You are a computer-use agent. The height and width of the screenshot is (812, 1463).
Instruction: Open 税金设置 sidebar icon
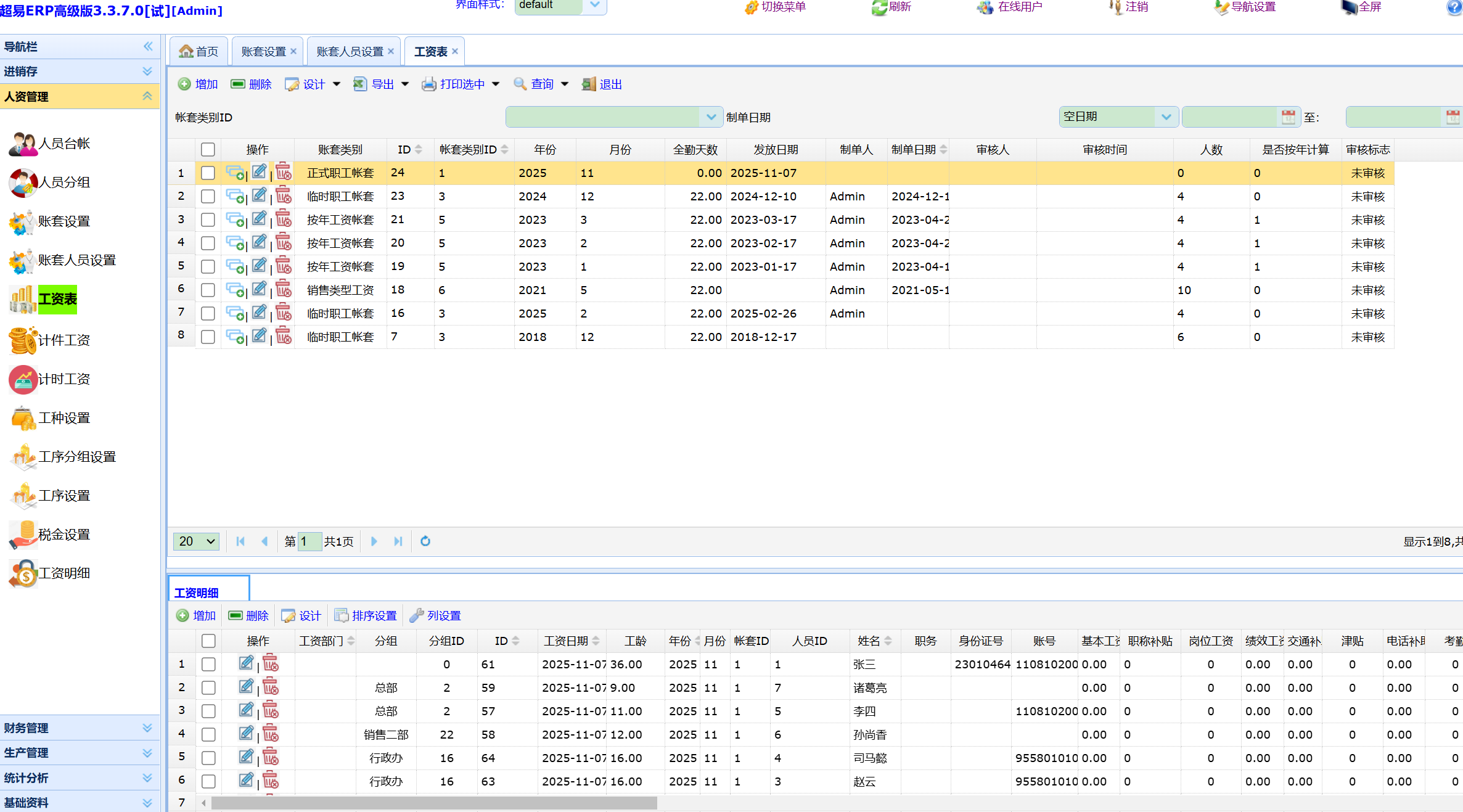23,535
